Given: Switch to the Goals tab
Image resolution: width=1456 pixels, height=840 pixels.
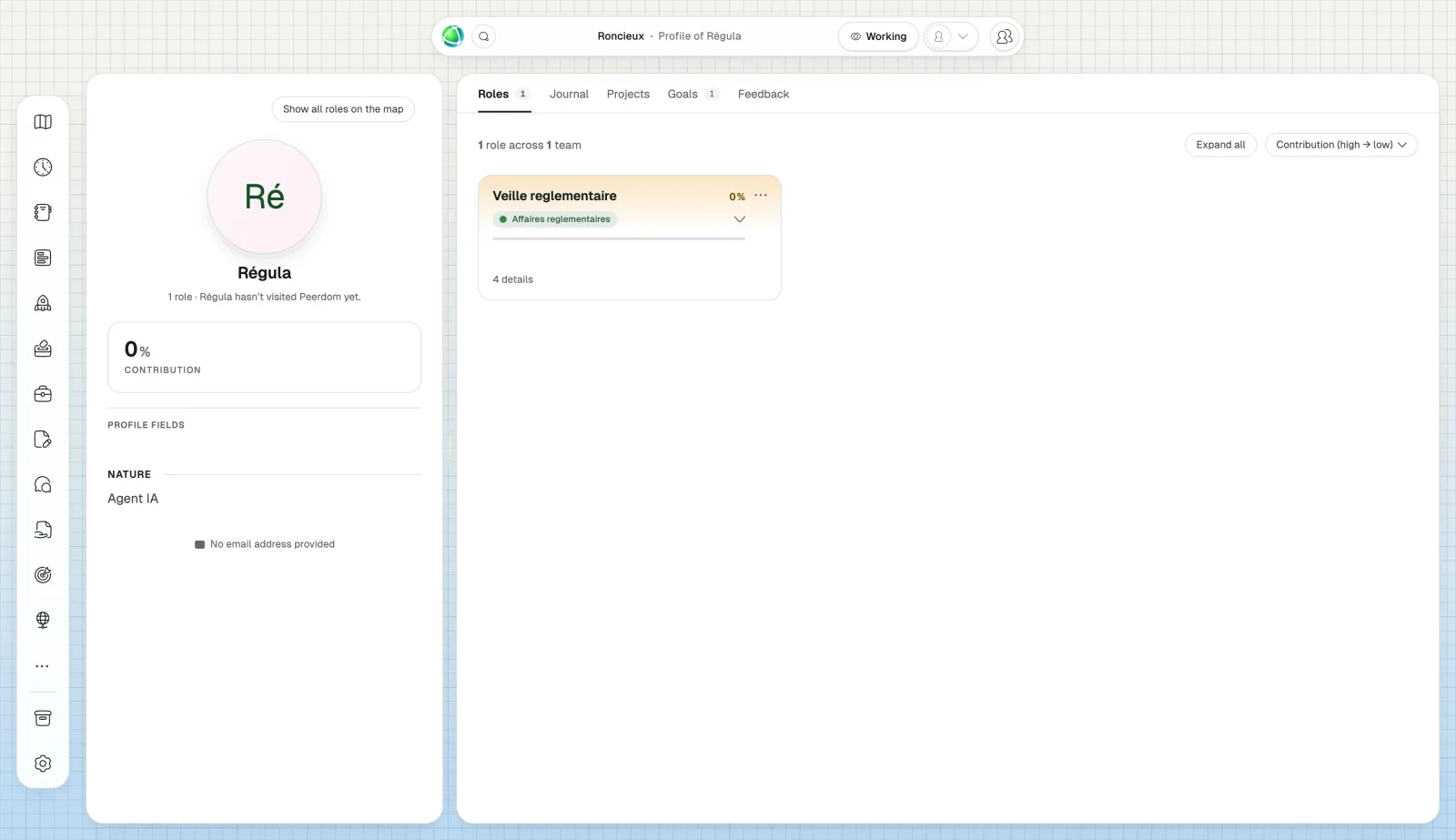Looking at the screenshot, I should 693,94.
